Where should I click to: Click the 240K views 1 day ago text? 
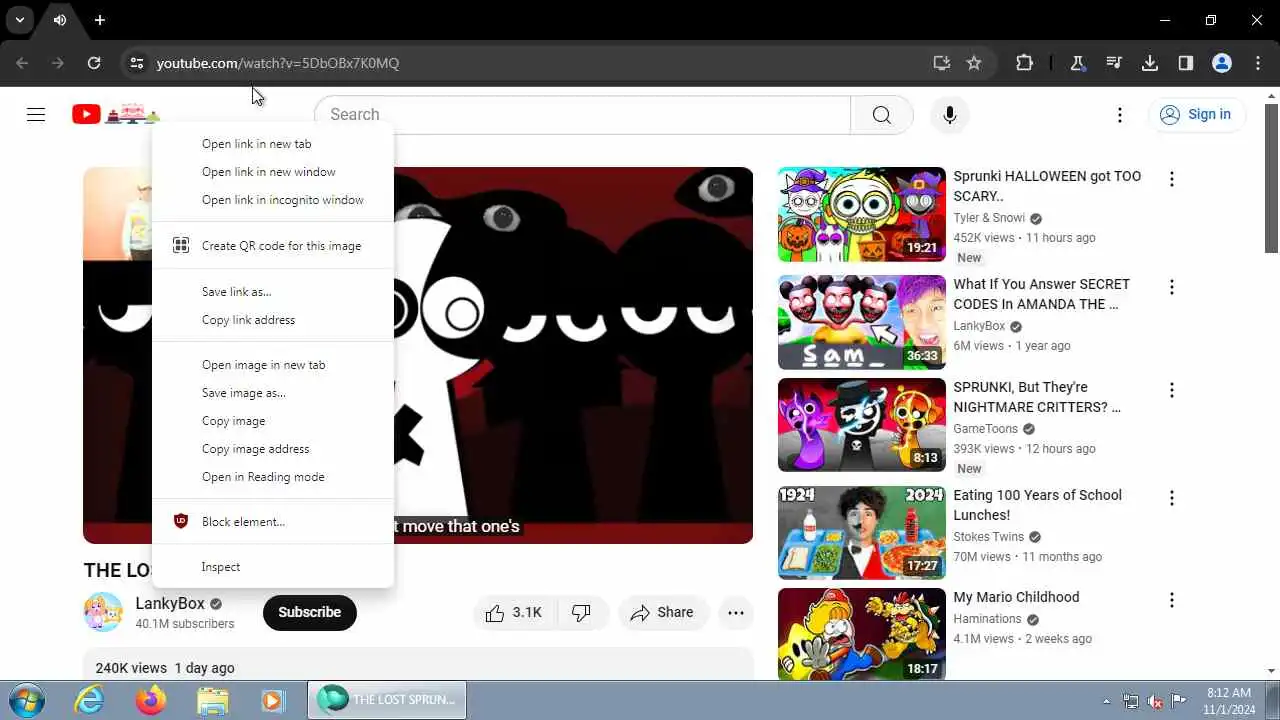[165, 668]
